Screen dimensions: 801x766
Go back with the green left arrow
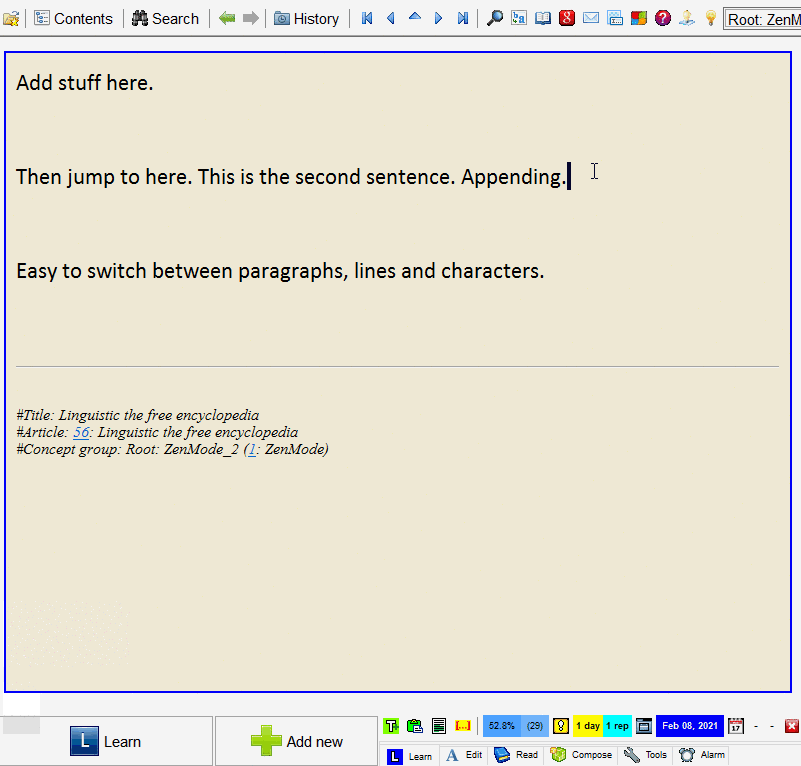coord(227,18)
